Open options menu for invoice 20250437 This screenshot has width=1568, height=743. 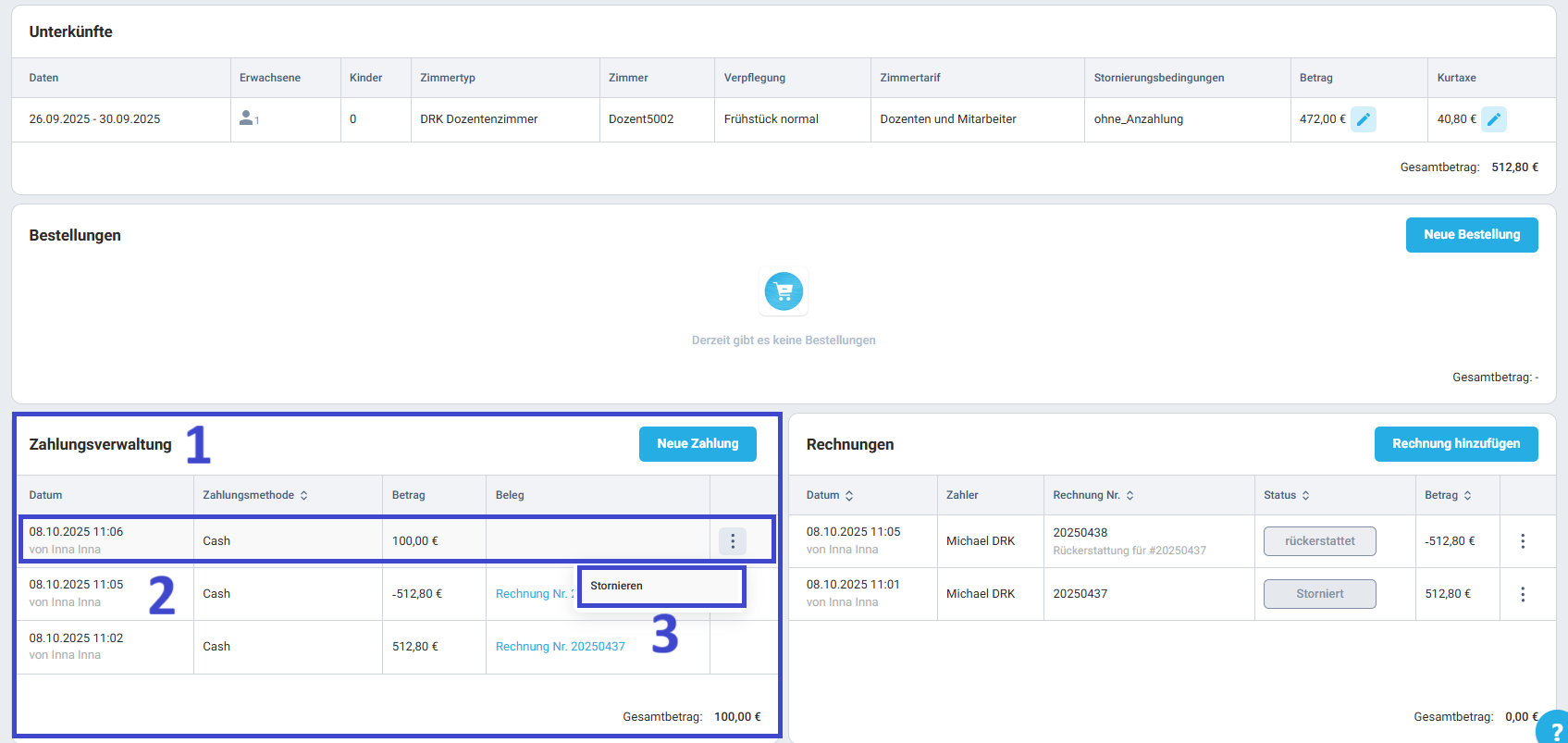[x=1523, y=594]
